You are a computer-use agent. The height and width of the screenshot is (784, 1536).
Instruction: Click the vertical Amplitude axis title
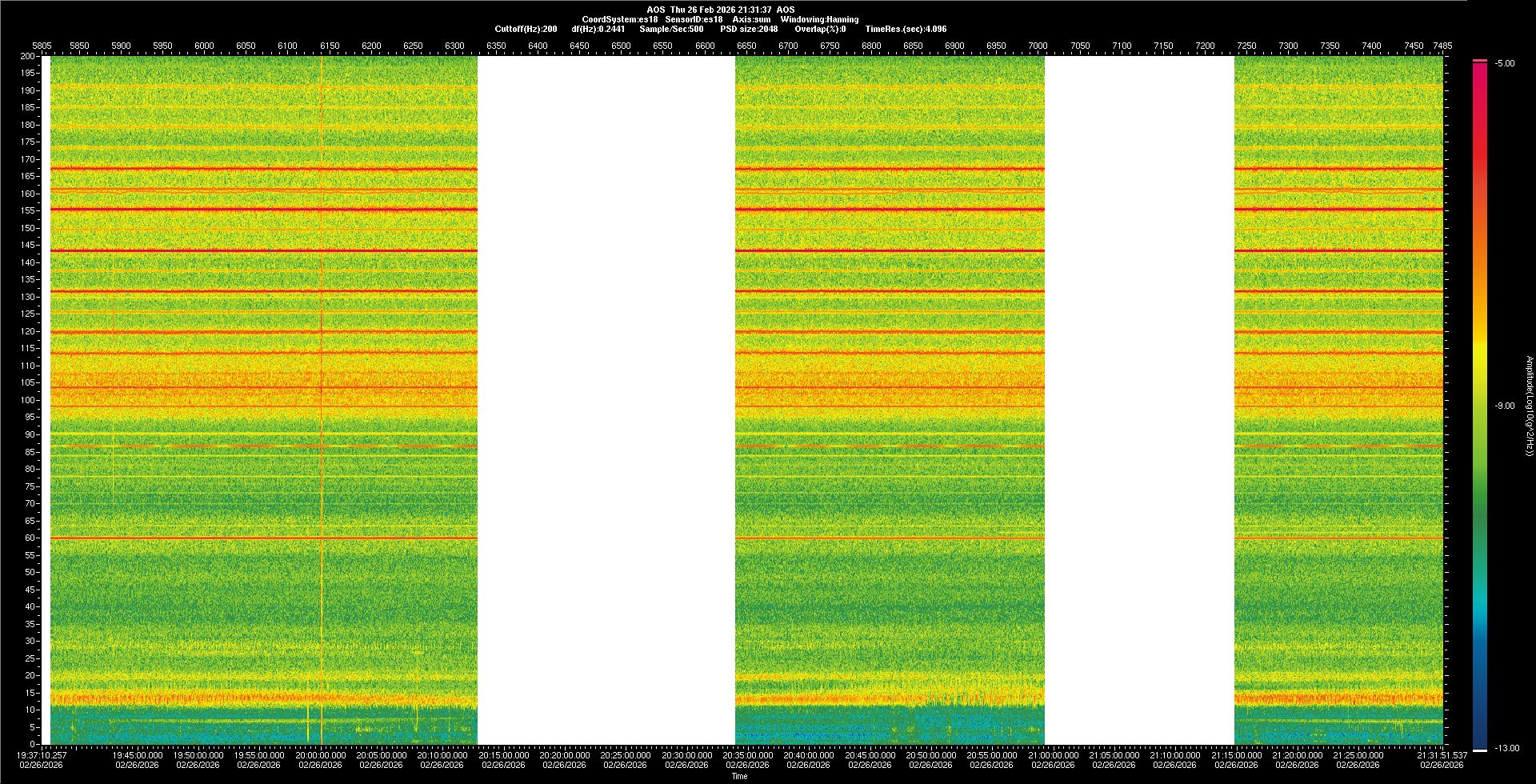(1529, 406)
